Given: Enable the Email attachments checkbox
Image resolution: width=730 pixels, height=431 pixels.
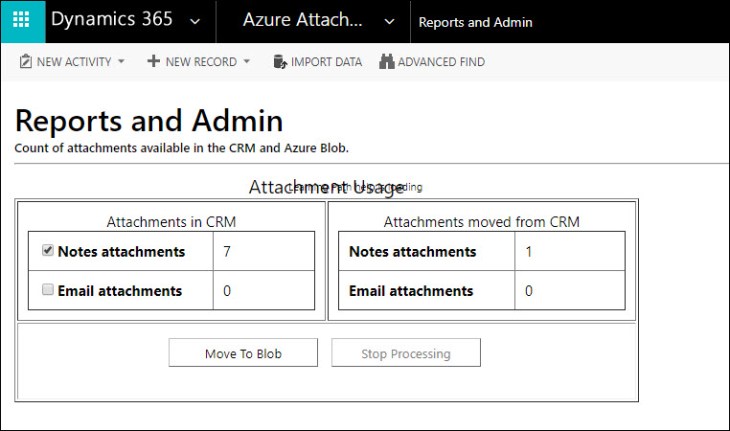Looking at the screenshot, I should pos(47,290).
